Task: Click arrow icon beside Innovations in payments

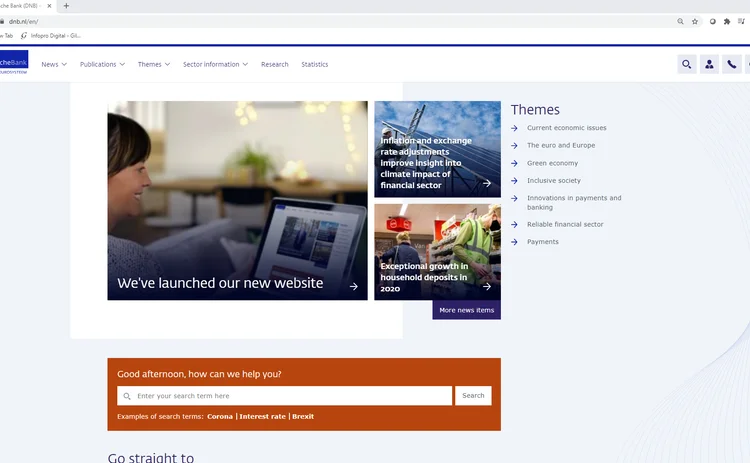Action: [x=515, y=198]
